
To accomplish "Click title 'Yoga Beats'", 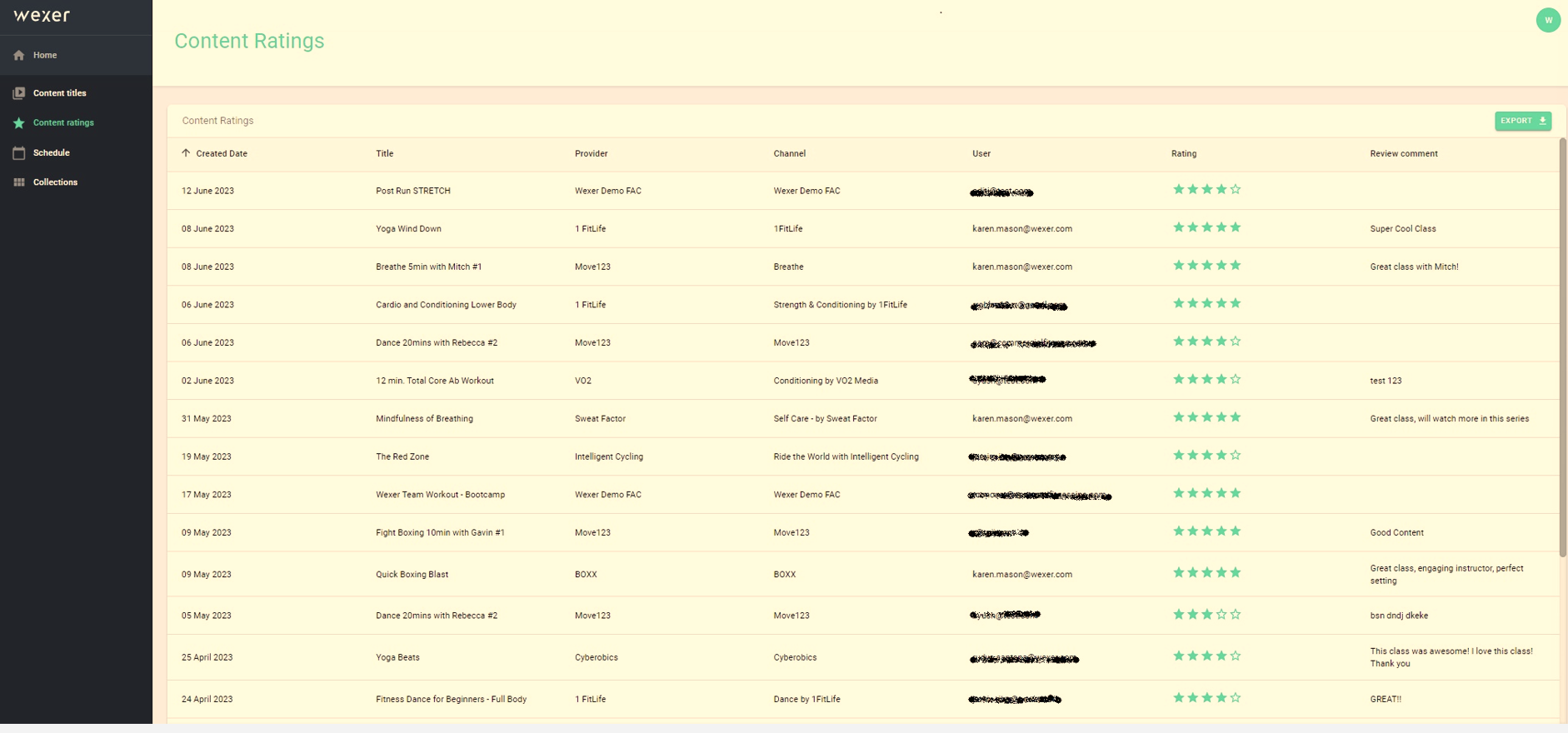I will [x=397, y=658].
